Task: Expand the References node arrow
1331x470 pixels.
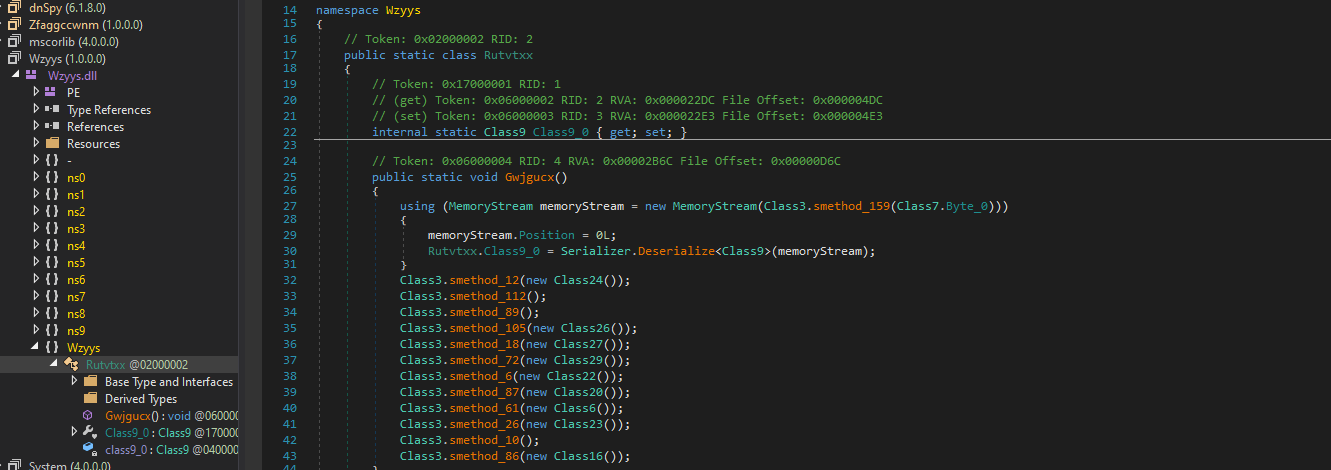Action: (x=36, y=126)
